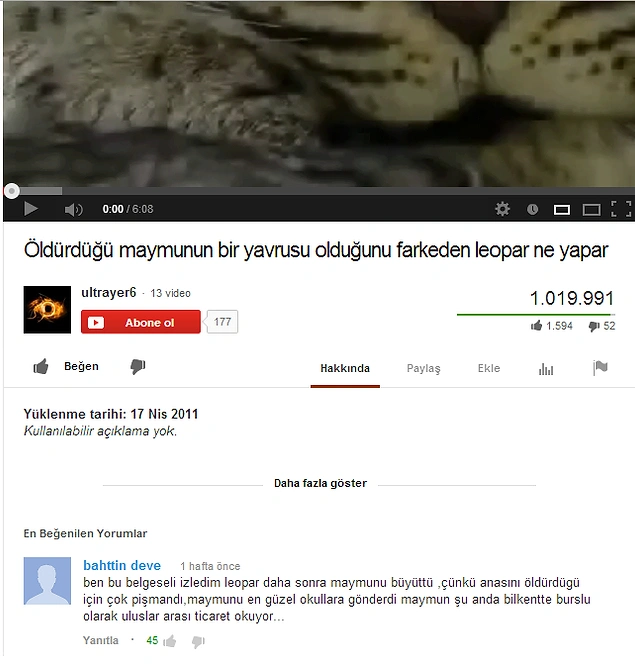
Task: Open the Hakkında tab
Action: [x=345, y=368]
